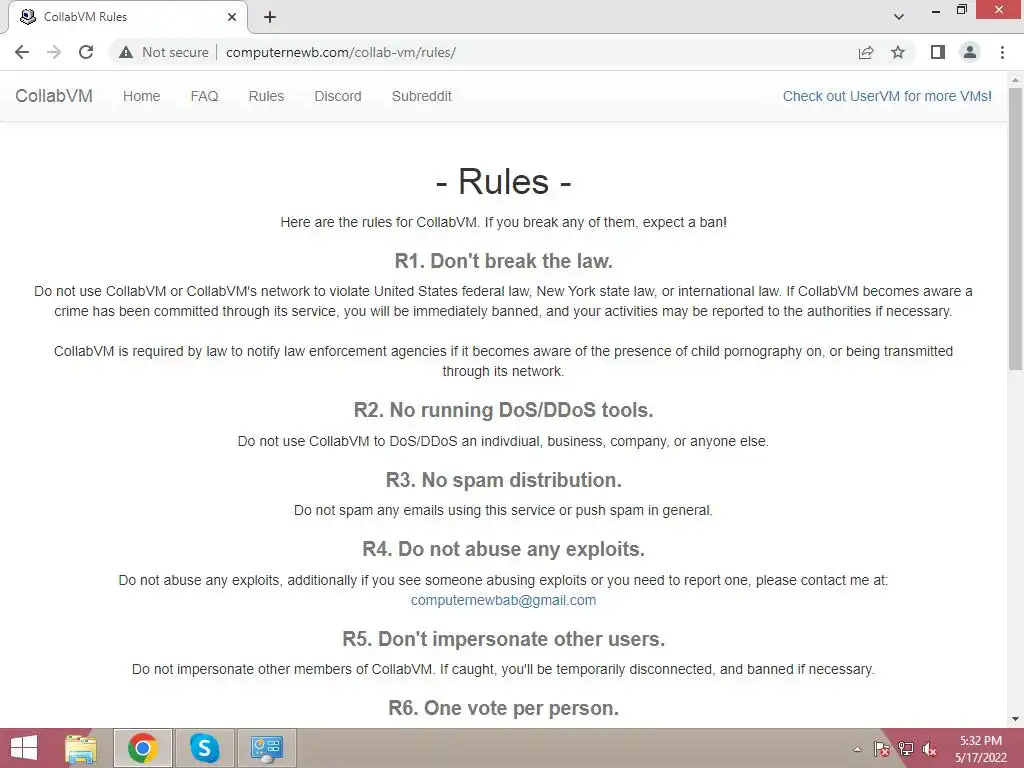The height and width of the screenshot is (768, 1024).
Task: Open the FAQ navigation item
Action: pos(204,96)
